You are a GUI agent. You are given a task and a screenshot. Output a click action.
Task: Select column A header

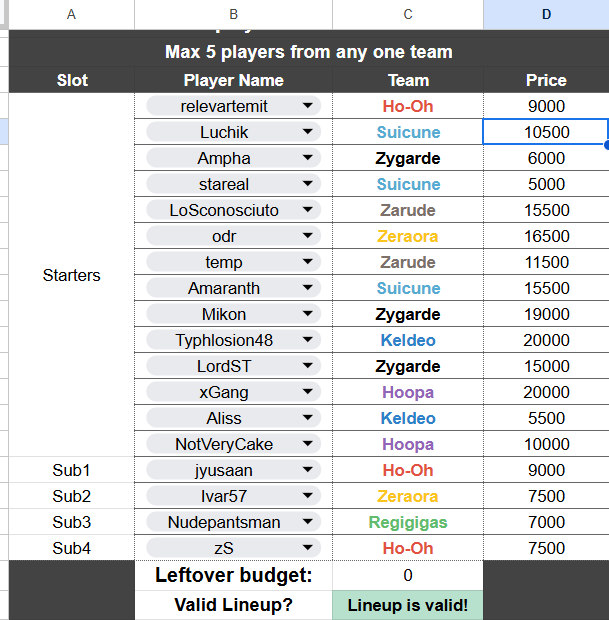pyautogui.click(x=71, y=14)
